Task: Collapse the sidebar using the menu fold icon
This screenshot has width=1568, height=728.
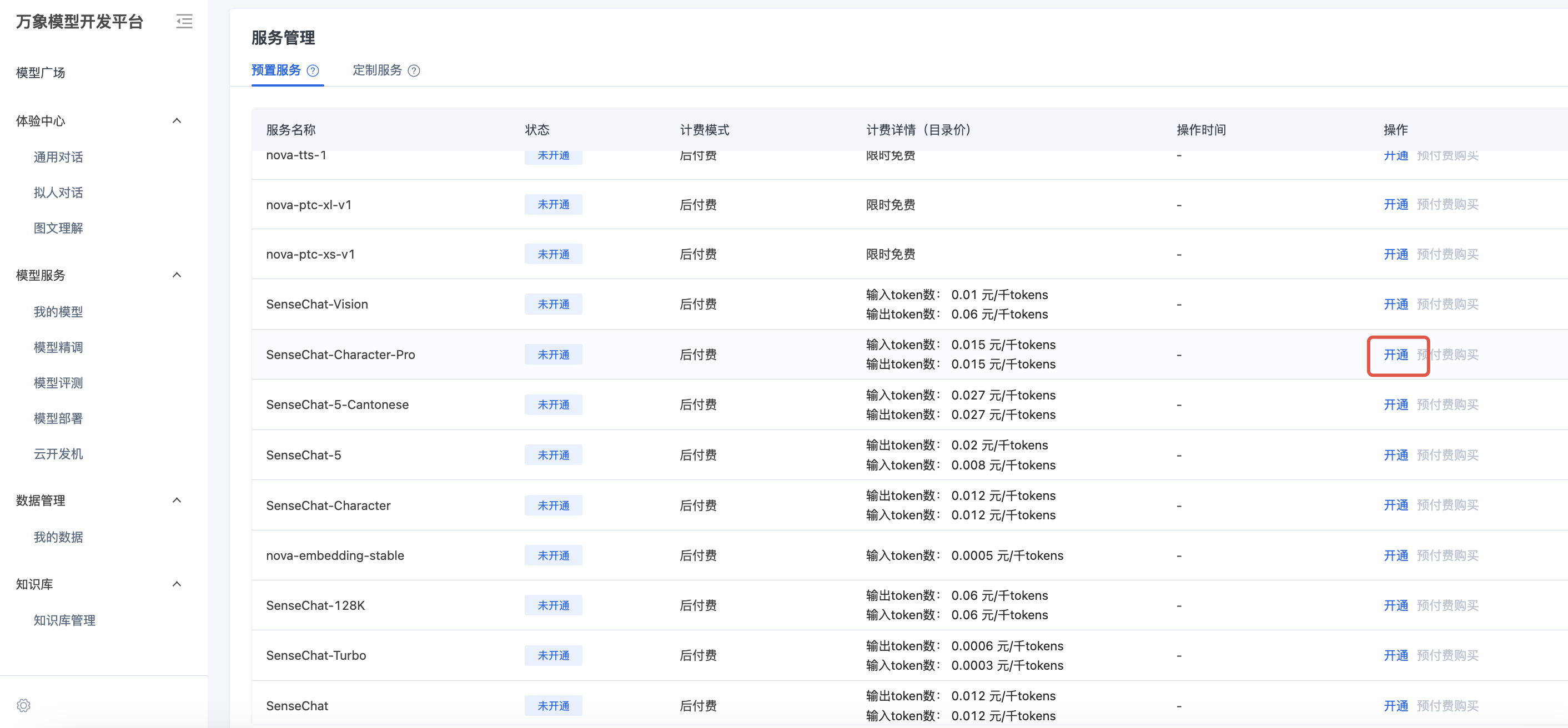Action: [x=184, y=22]
